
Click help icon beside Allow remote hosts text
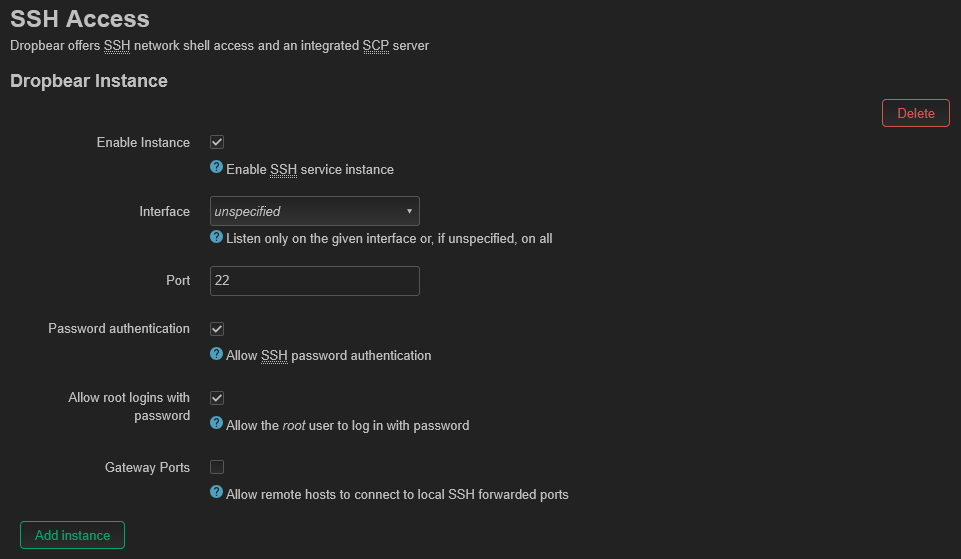click(216, 492)
